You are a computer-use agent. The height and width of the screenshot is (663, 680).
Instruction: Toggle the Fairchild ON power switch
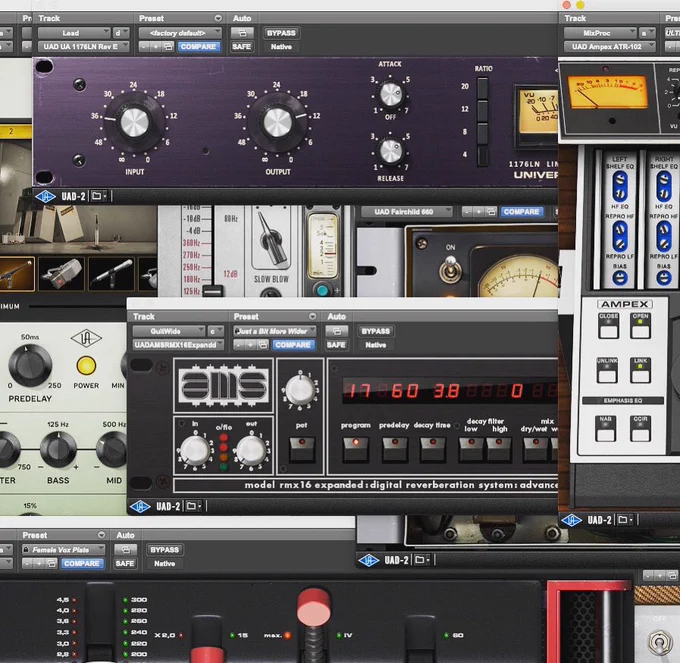pyautogui.click(x=450, y=269)
